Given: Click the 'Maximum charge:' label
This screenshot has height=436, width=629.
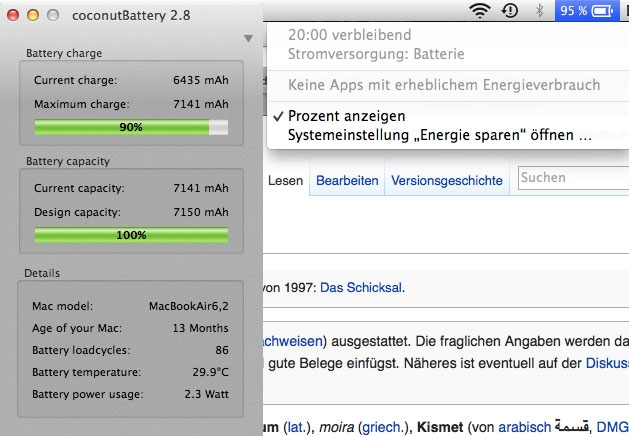Looking at the screenshot, I should tap(82, 104).
